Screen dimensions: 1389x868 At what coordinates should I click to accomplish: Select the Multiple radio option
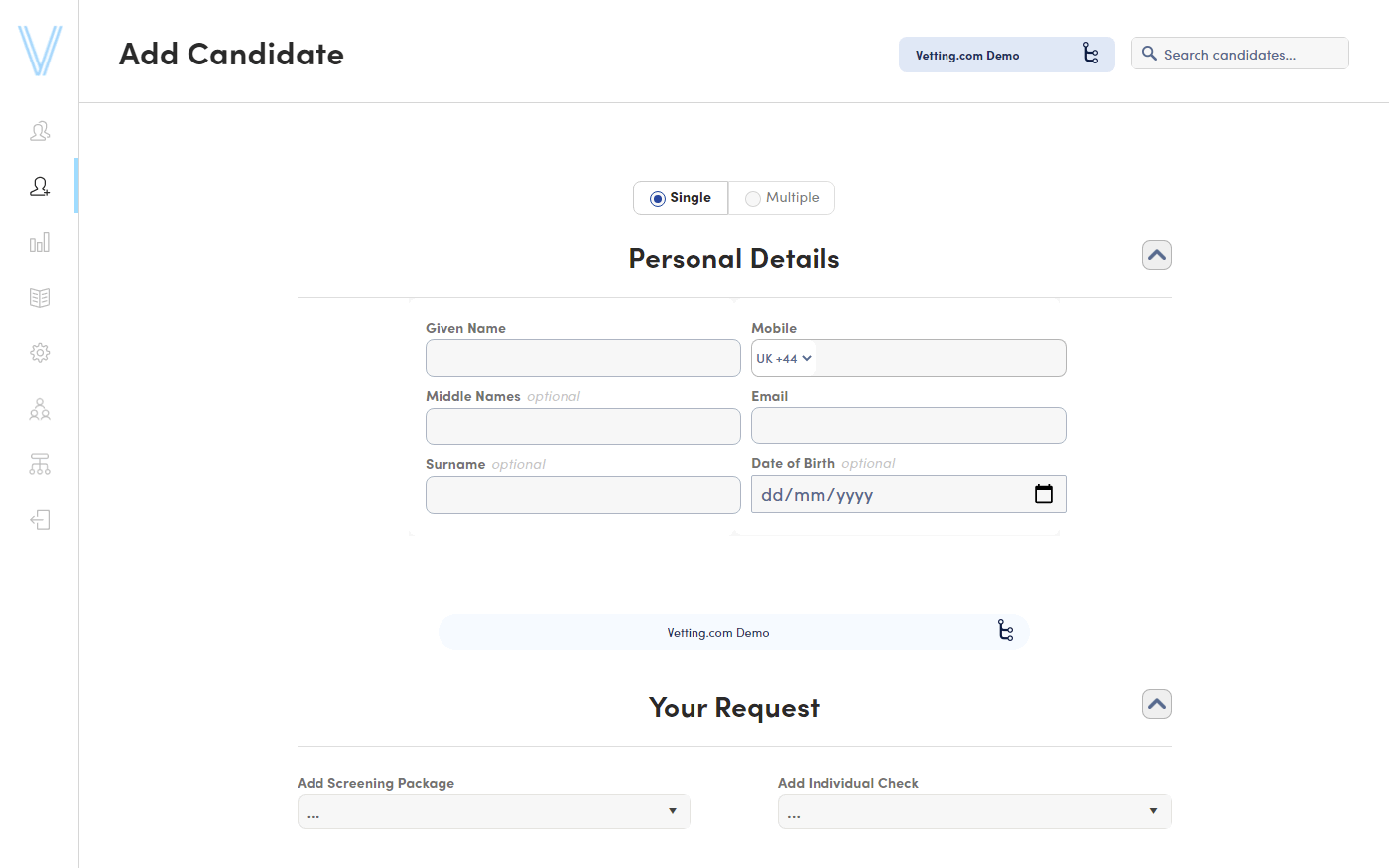pyautogui.click(x=753, y=199)
